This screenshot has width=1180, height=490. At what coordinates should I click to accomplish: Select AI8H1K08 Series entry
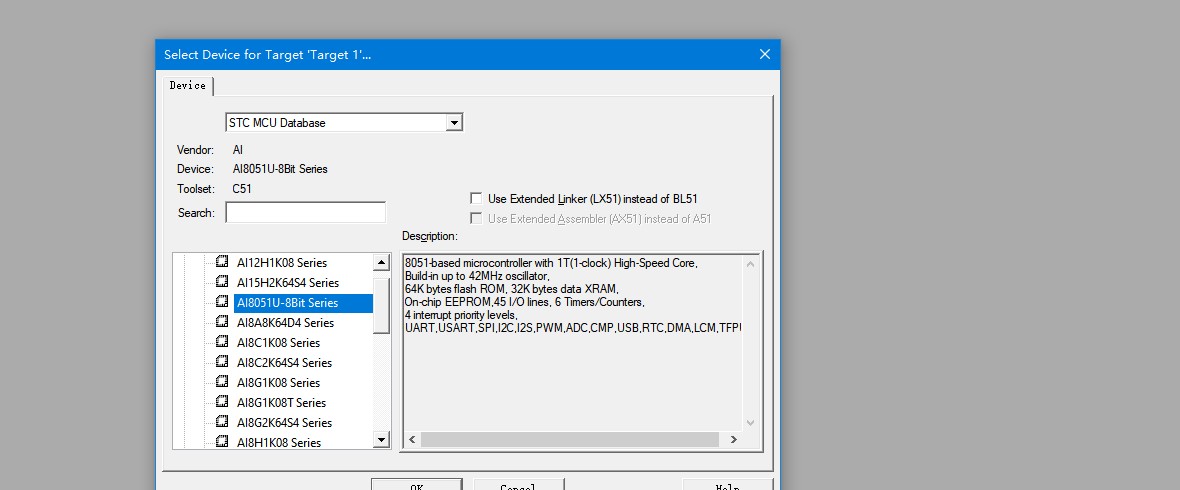(x=278, y=443)
